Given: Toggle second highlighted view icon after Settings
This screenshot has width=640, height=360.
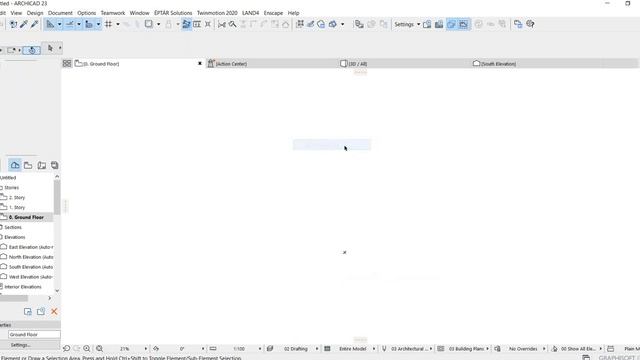Looking at the screenshot, I should (x=463, y=24).
